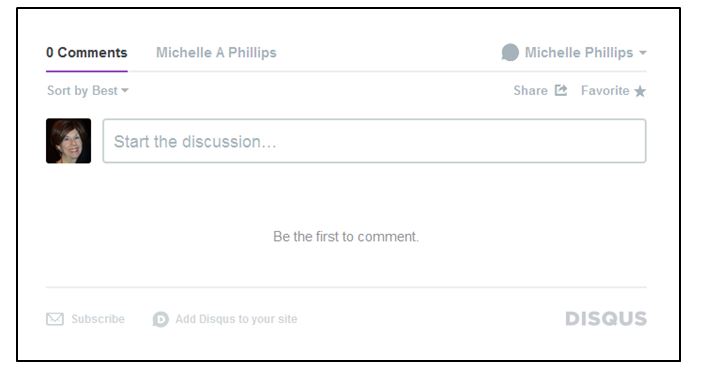
Task: Click the DISQUS logo
Action: (606, 319)
